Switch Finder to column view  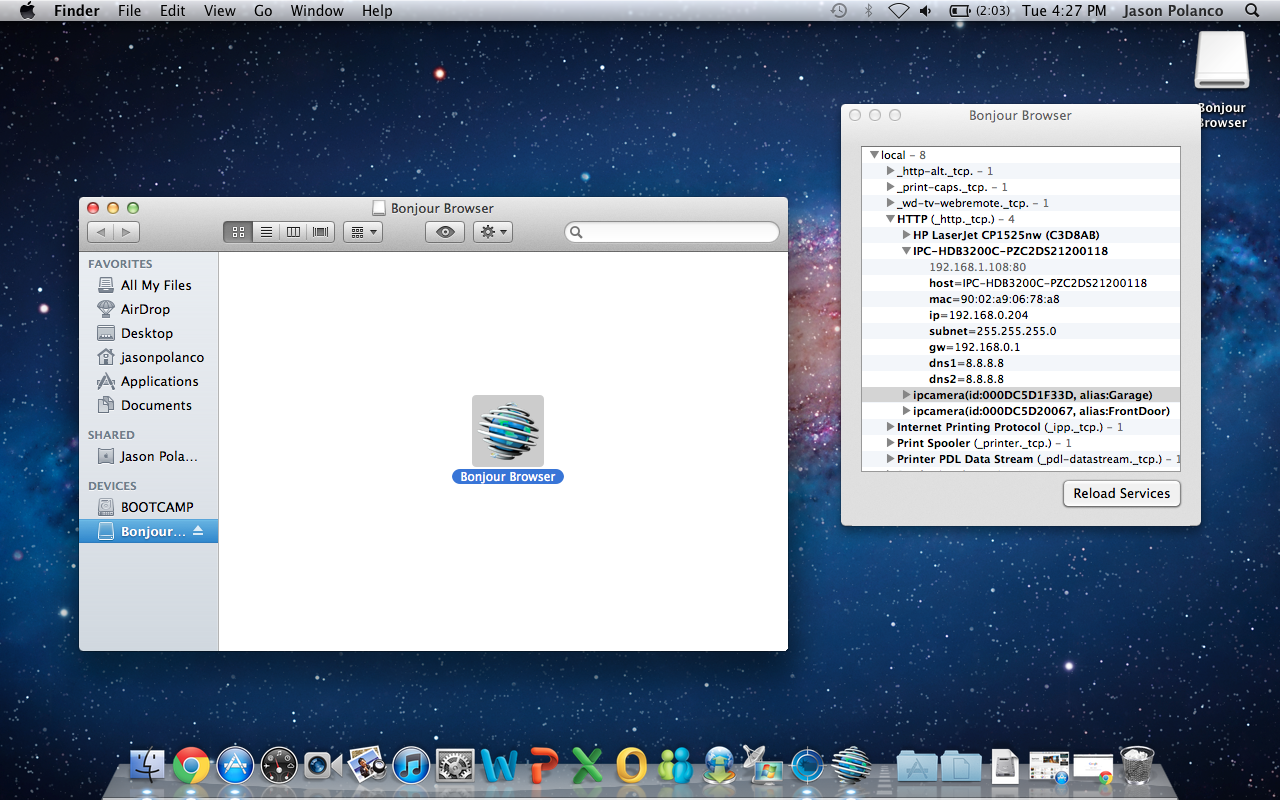tap(293, 232)
